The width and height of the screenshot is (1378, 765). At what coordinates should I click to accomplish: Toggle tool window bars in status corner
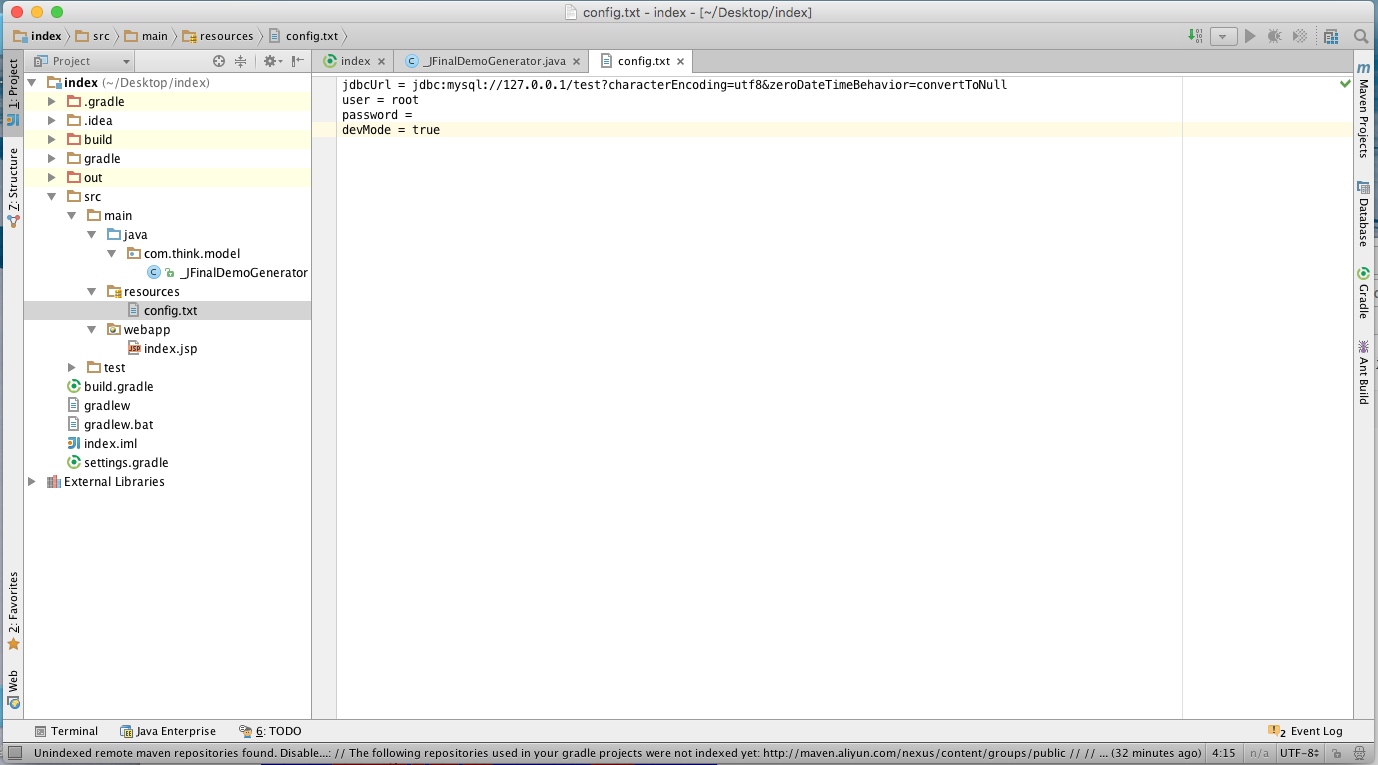pos(14,753)
